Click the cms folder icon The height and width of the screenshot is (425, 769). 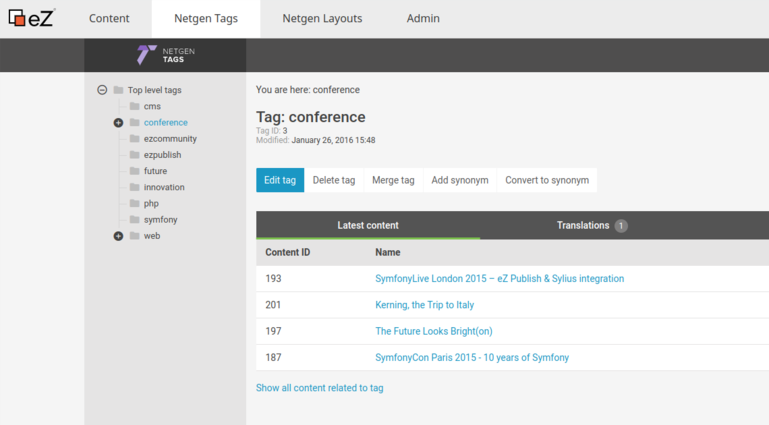coord(134,106)
